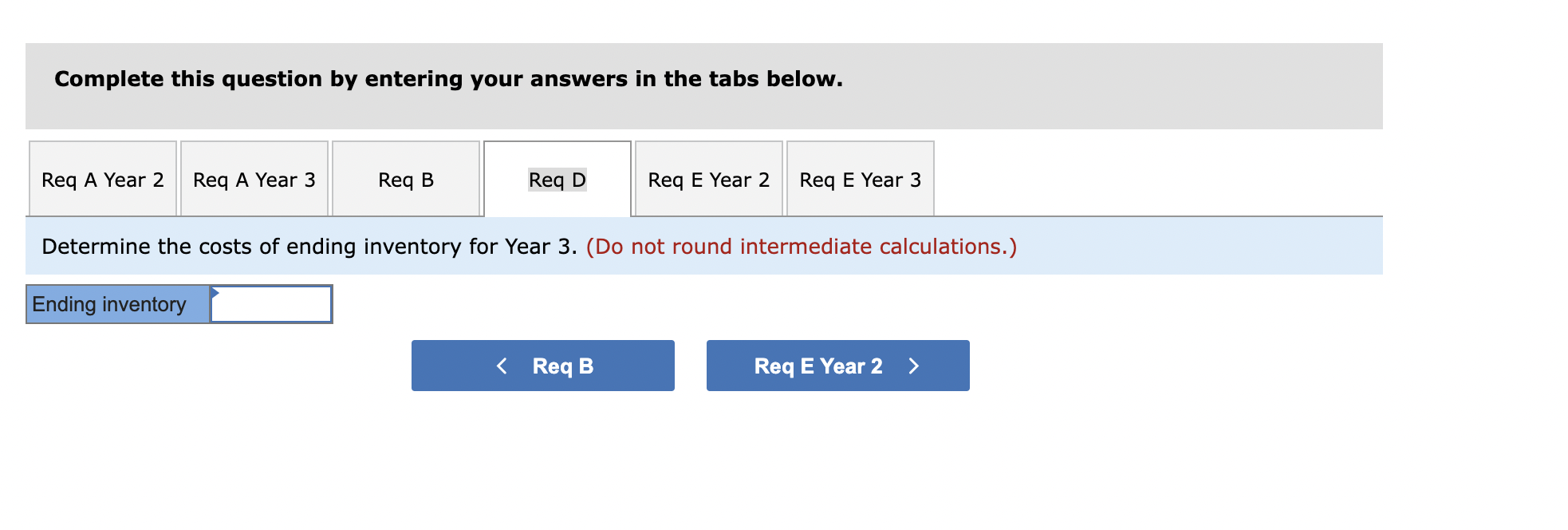Advance using the Req E Year 2 button
Image resolution: width=1568 pixels, height=530 pixels.
coord(837,365)
